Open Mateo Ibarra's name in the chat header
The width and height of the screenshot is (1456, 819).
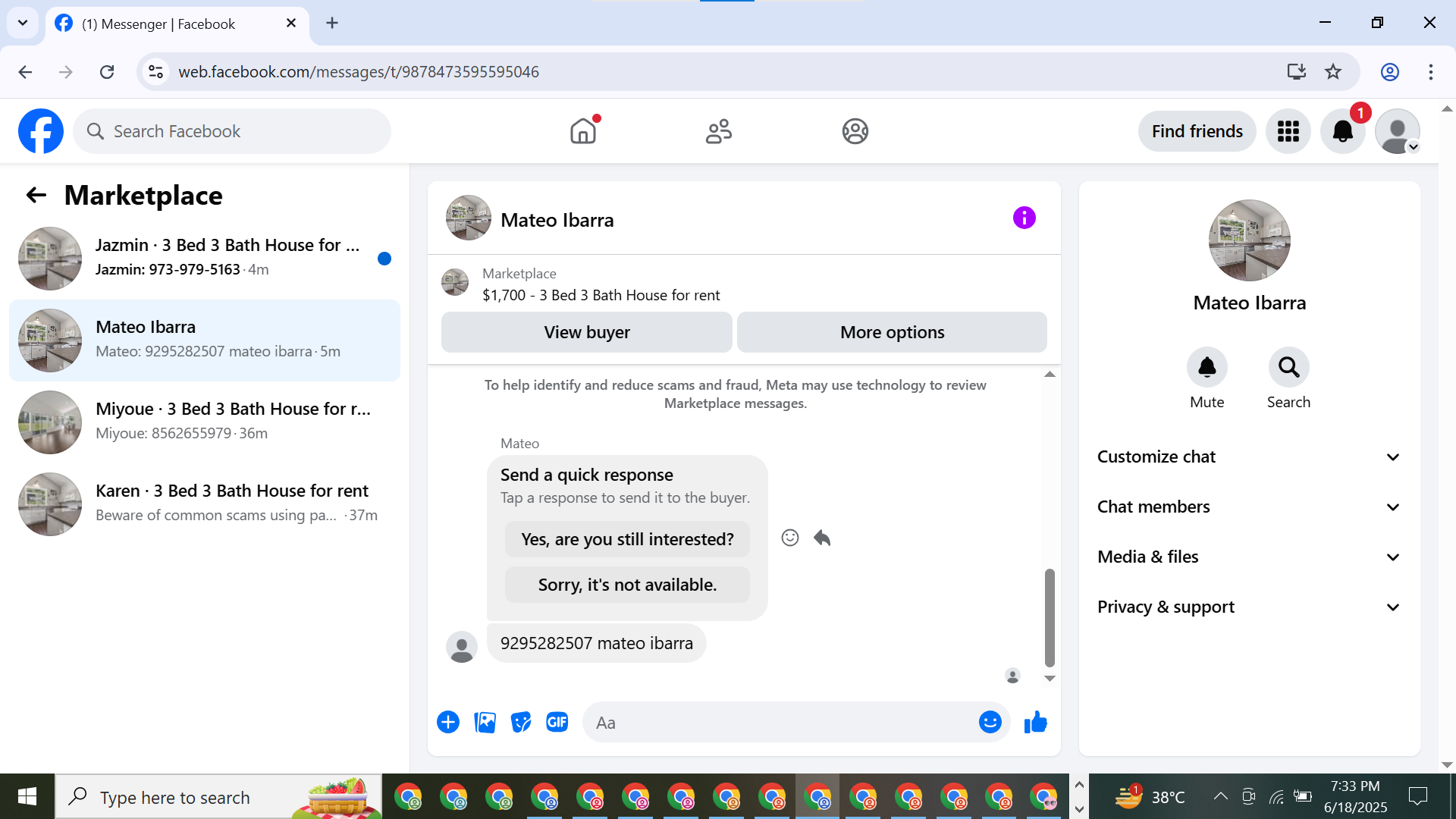point(557,220)
